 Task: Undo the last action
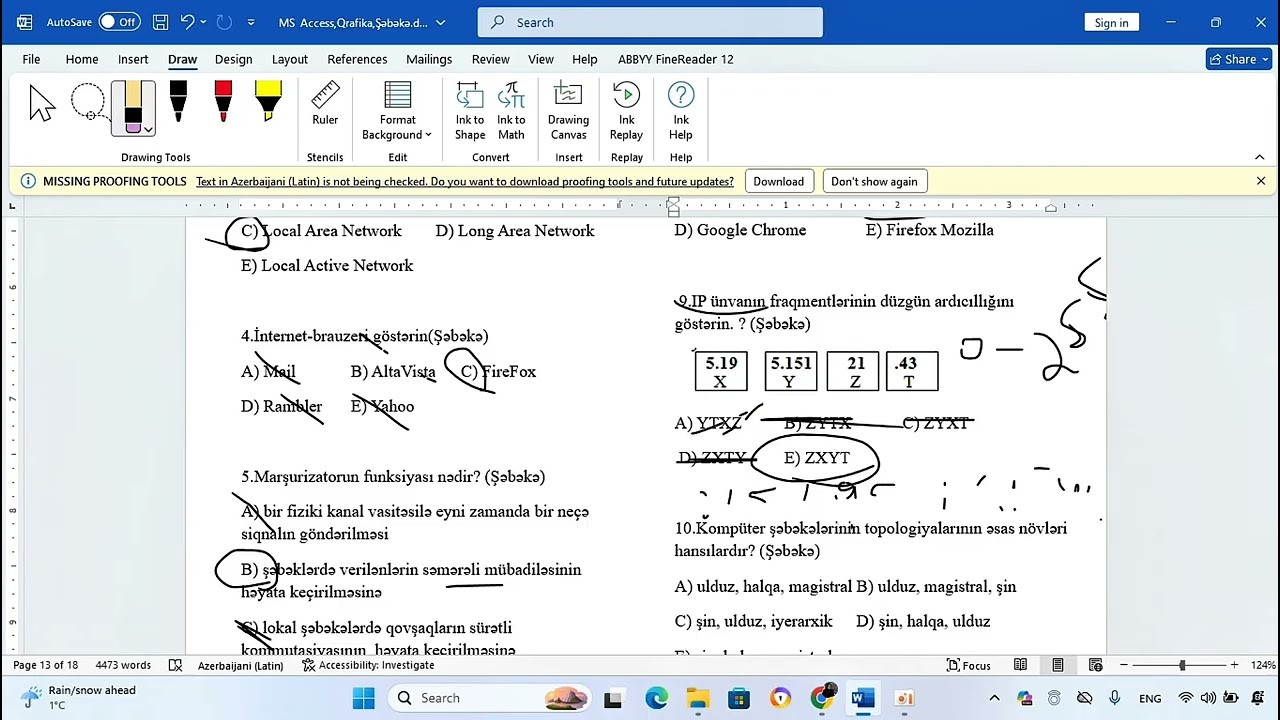pos(188,22)
